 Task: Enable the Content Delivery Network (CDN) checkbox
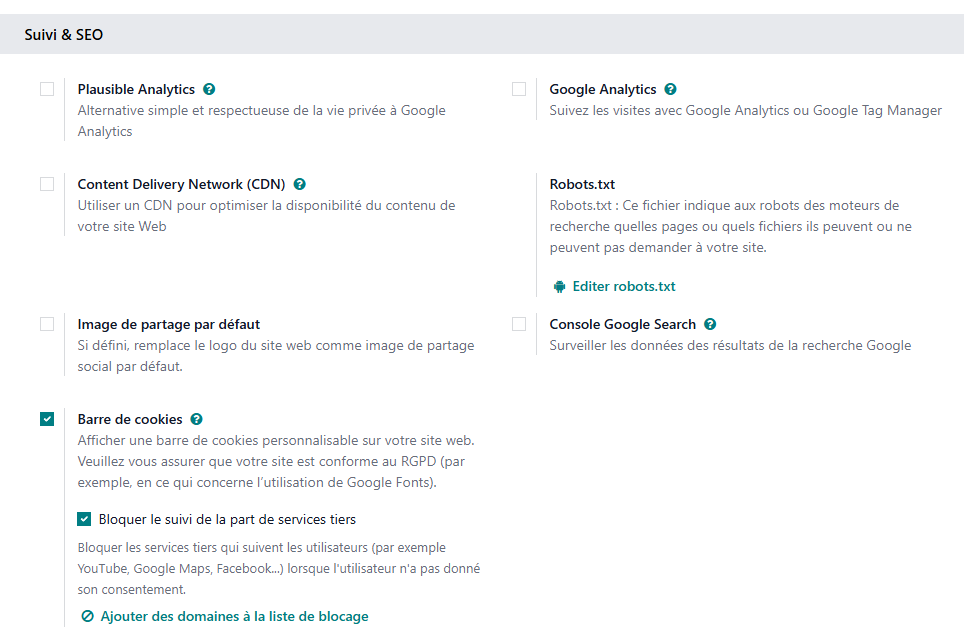click(x=47, y=184)
